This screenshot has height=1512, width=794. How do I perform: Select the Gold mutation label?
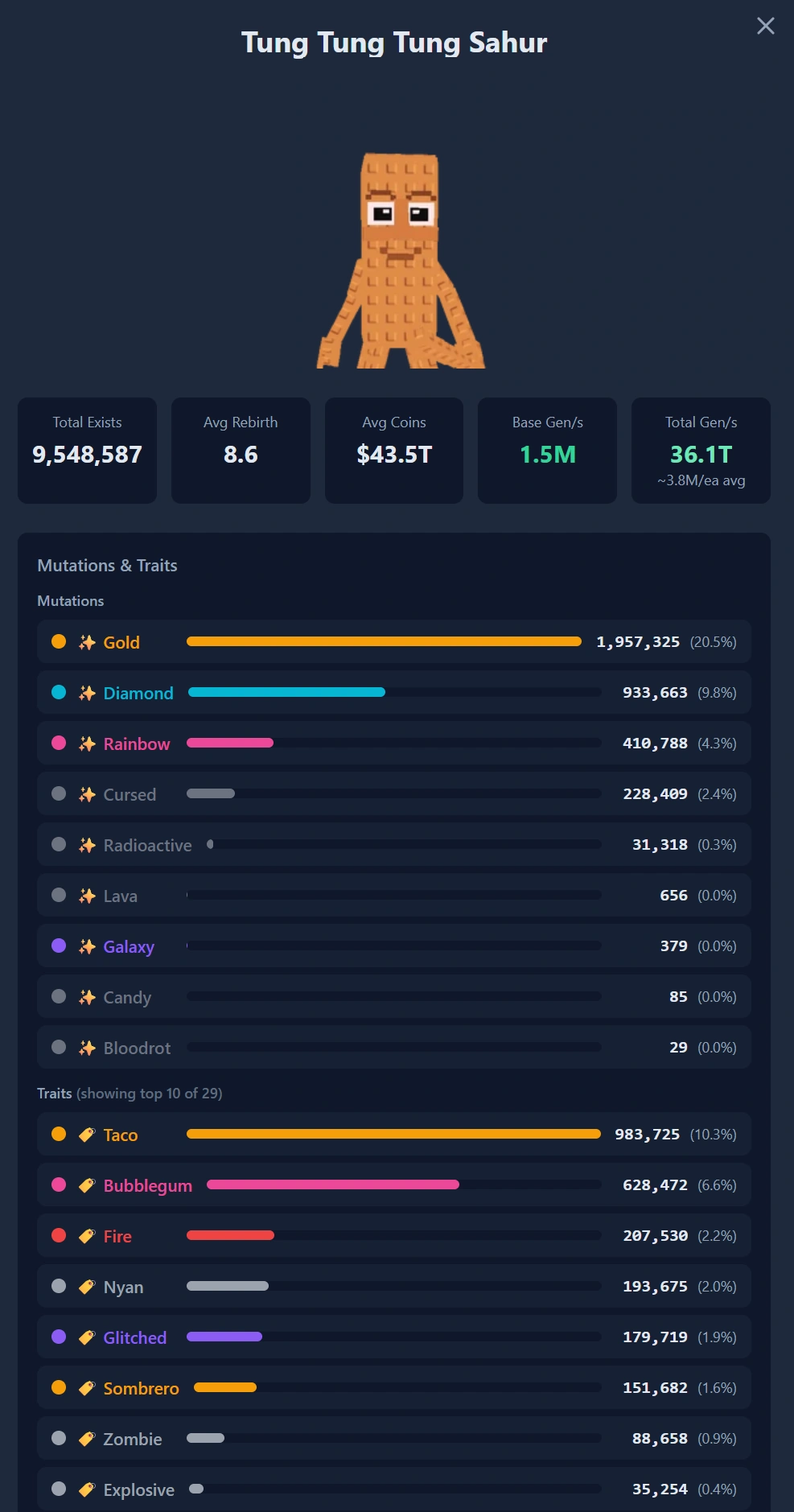pos(121,642)
